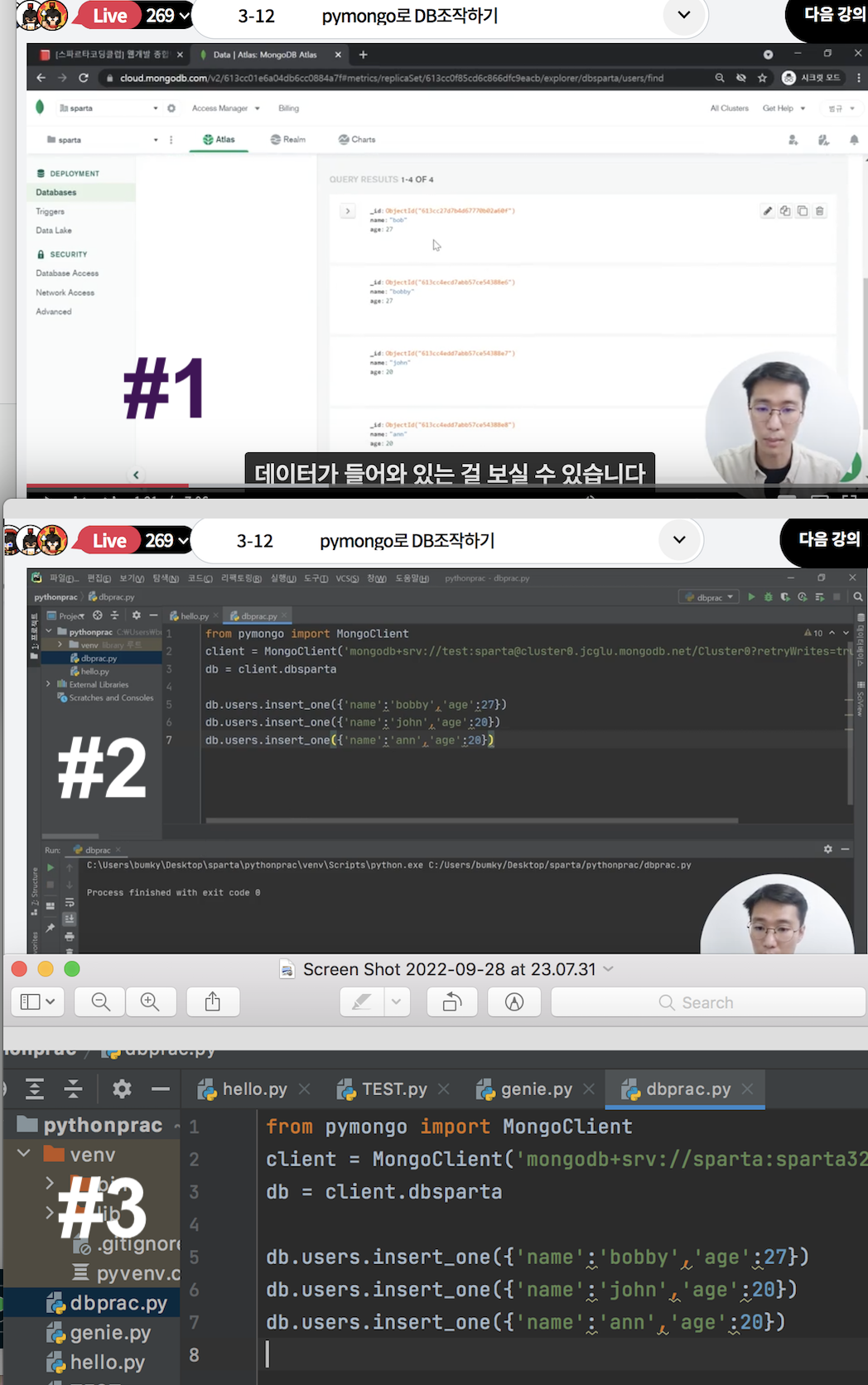Click the green Run button in PyCharm toolbar
Viewport: 868px width, 1385px height.
tap(751, 596)
